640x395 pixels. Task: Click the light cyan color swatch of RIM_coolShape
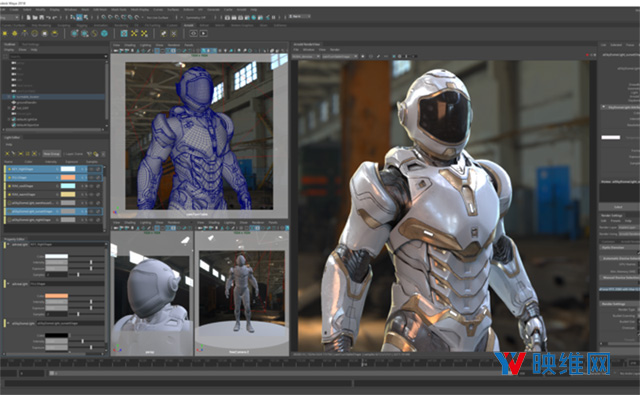point(68,186)
